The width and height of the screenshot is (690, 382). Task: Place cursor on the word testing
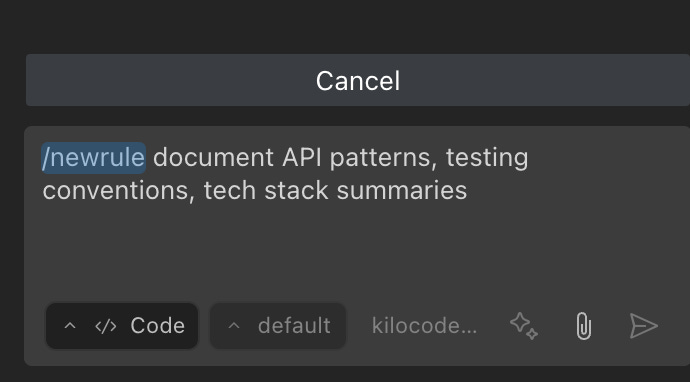point(487,158)
